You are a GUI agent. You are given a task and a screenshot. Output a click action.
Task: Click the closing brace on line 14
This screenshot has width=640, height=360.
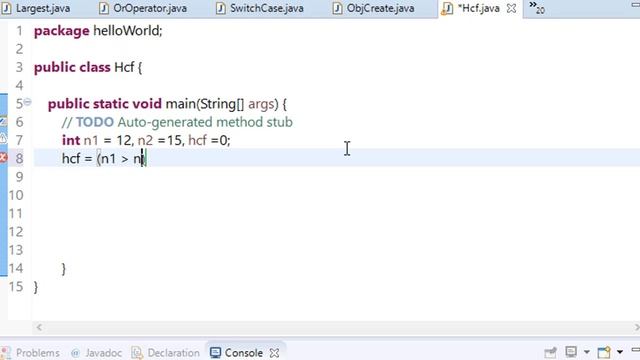(x=64, y=269)
